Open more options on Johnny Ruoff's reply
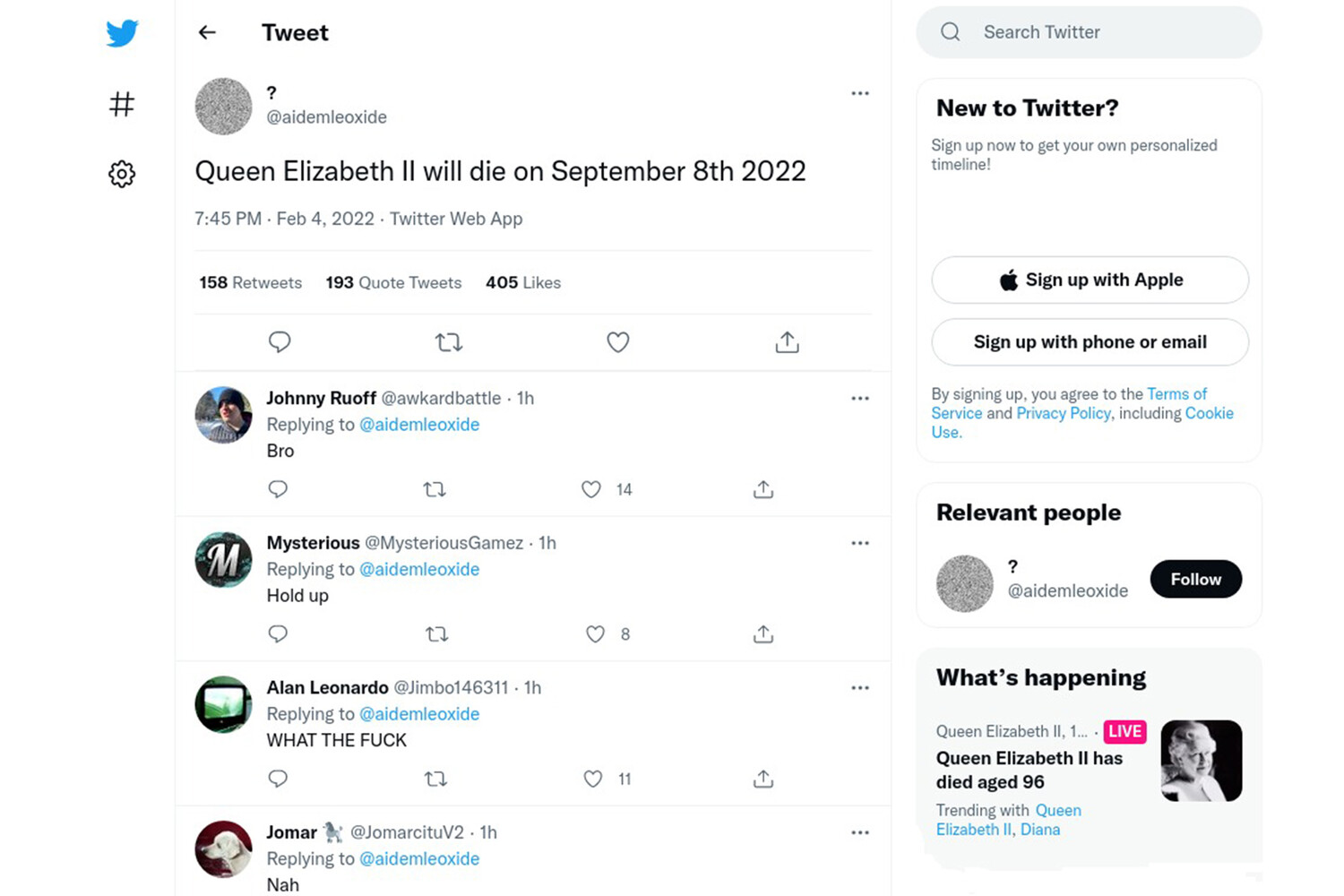 click(x=860, y=399)
